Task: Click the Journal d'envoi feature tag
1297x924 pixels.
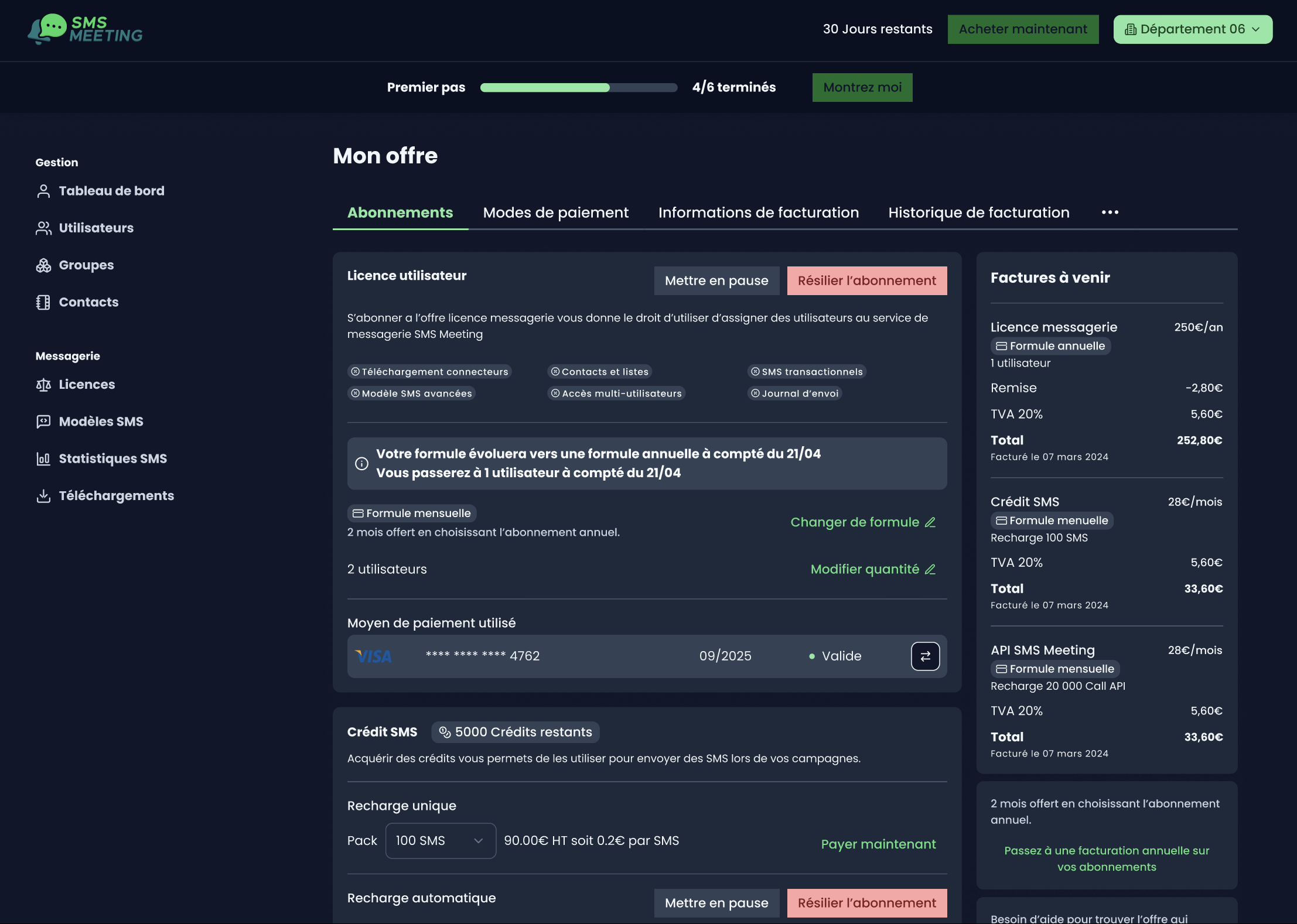Action: tap(794, 393)
